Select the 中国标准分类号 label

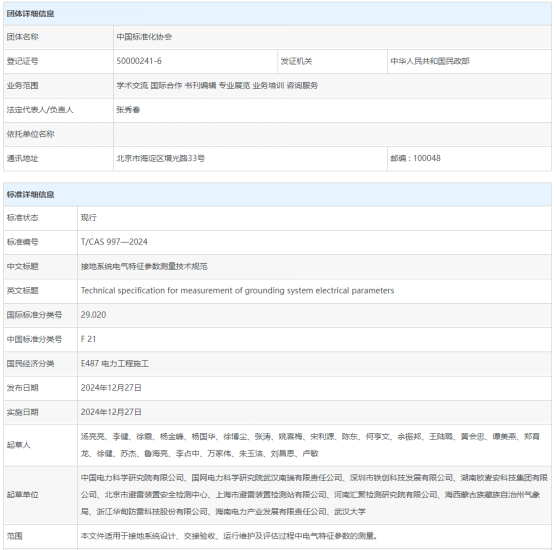[x=34, y=339]
